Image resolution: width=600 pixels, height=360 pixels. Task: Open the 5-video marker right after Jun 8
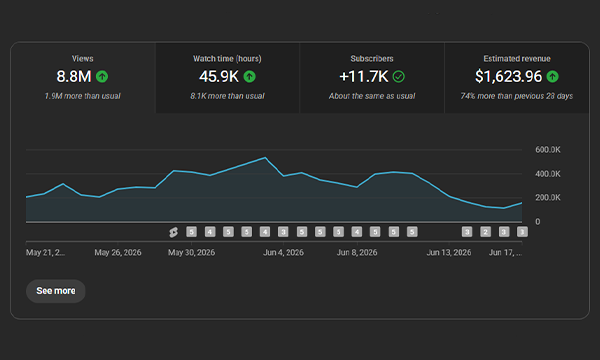point(375,232)
